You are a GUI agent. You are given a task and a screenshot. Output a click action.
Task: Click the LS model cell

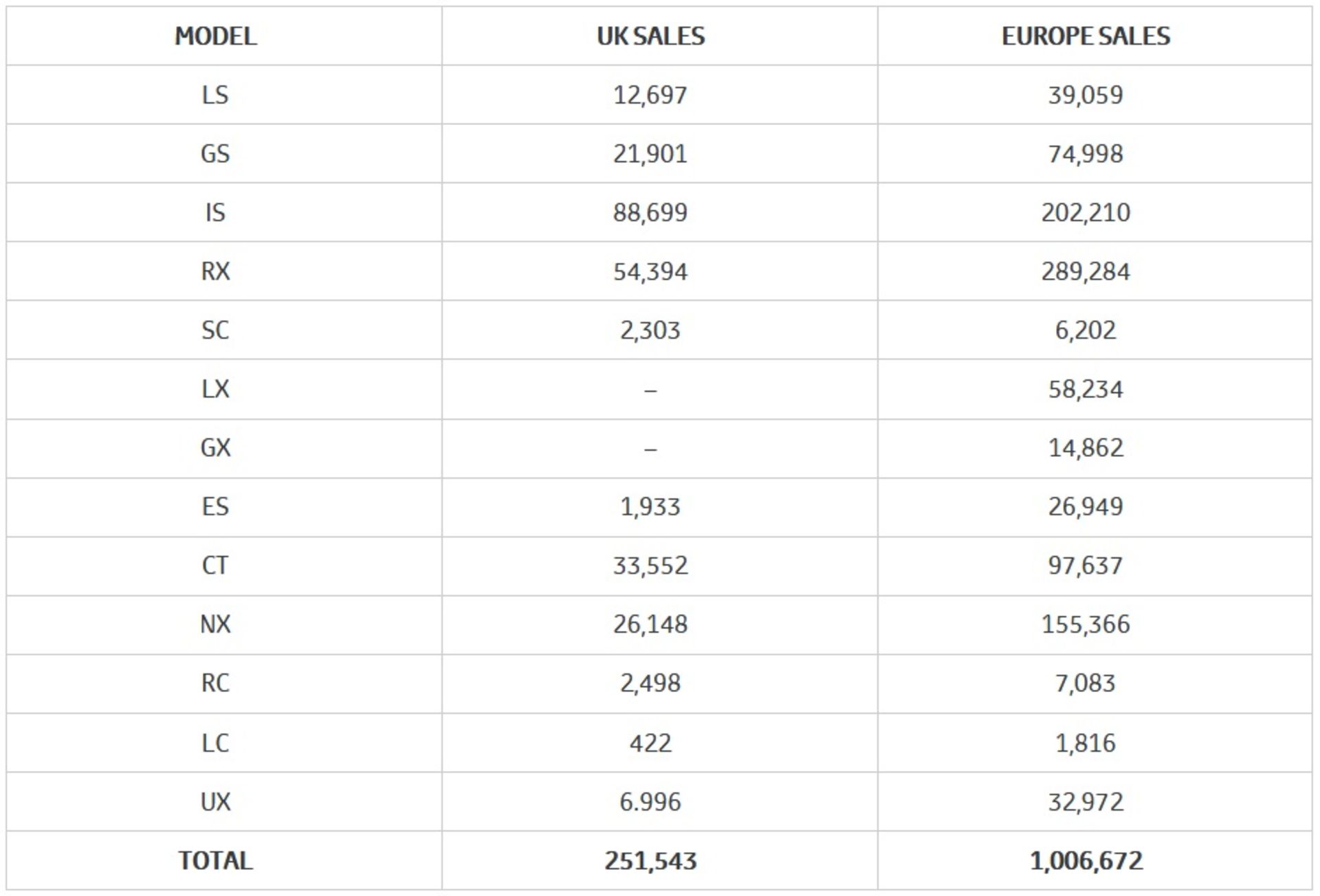coord(215,95)
